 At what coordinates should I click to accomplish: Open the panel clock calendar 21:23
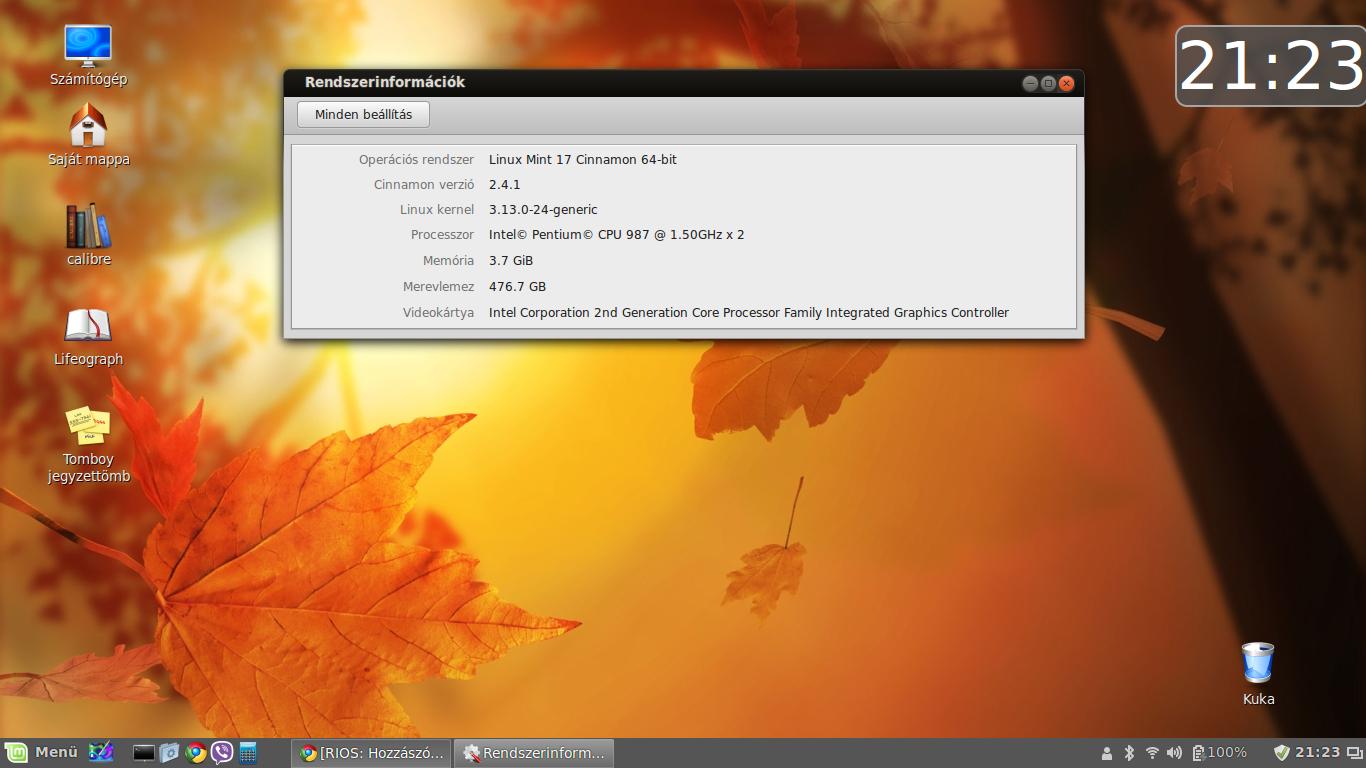[x=1317, y=753]
